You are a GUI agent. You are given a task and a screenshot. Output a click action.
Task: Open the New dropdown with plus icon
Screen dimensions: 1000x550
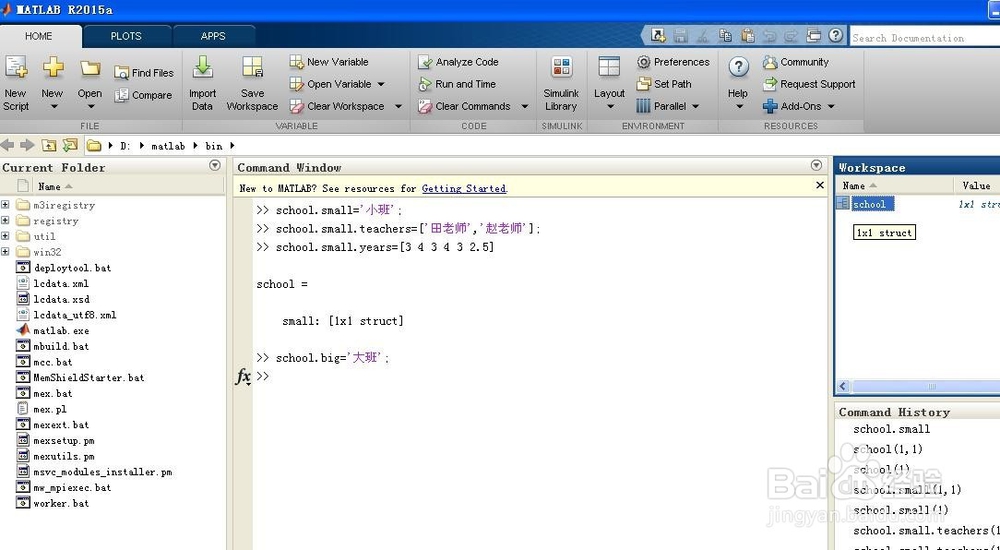click(x=52, y=83)
